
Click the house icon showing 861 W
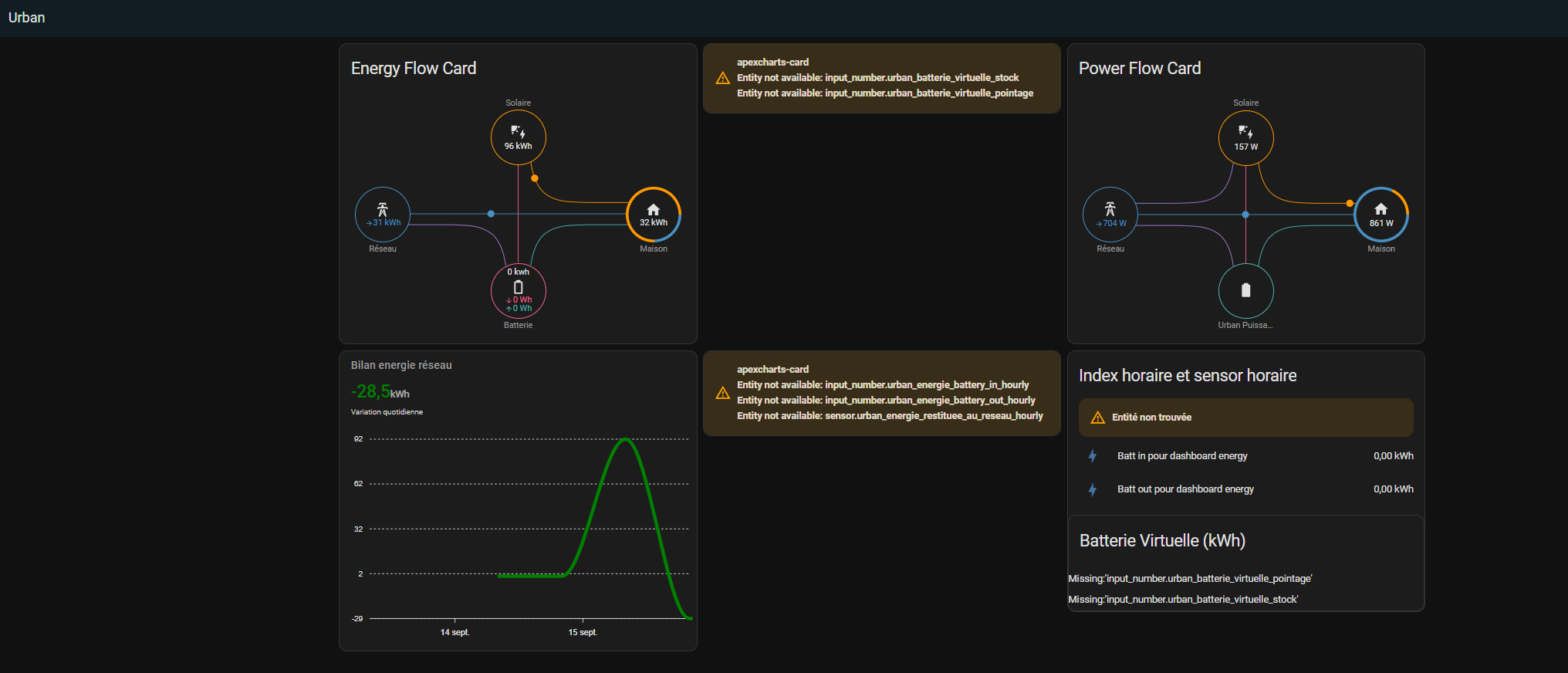tap(1380, 209)
